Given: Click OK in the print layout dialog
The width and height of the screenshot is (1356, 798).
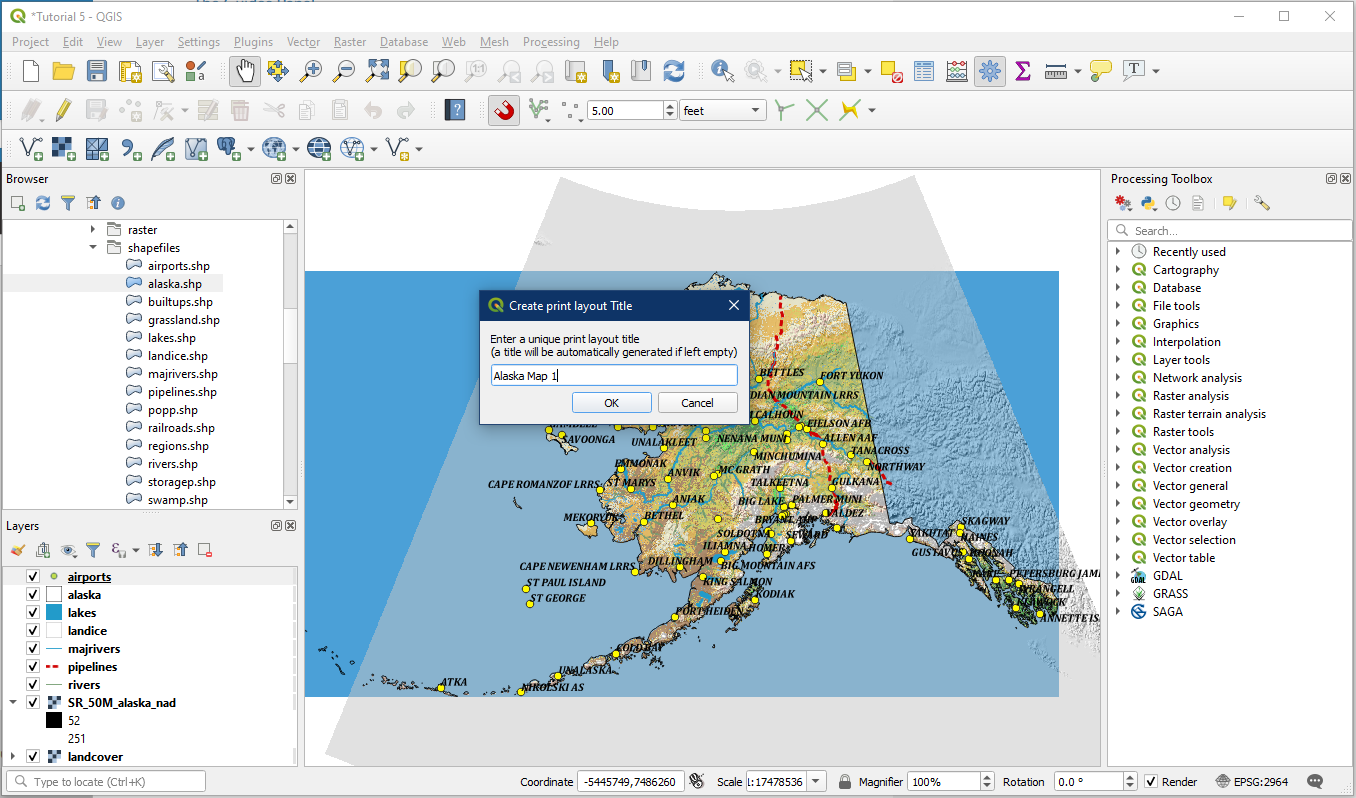Looking at the screenshot, I should click(612, 403).
